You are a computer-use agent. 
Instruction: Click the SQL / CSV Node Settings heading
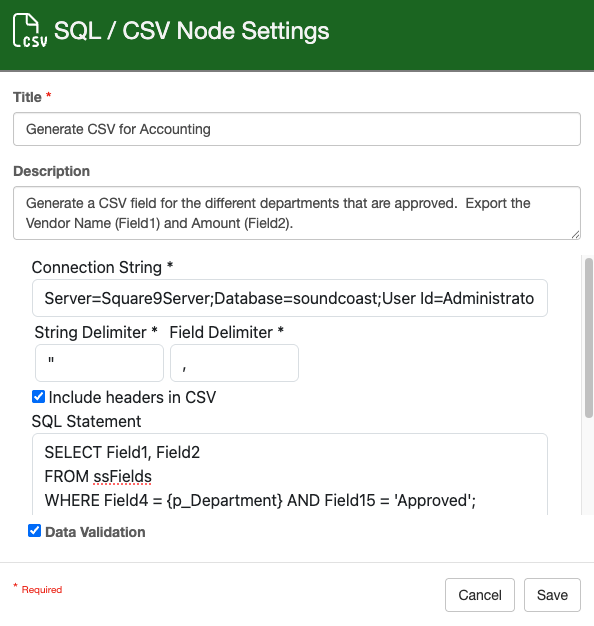point(192,31)
